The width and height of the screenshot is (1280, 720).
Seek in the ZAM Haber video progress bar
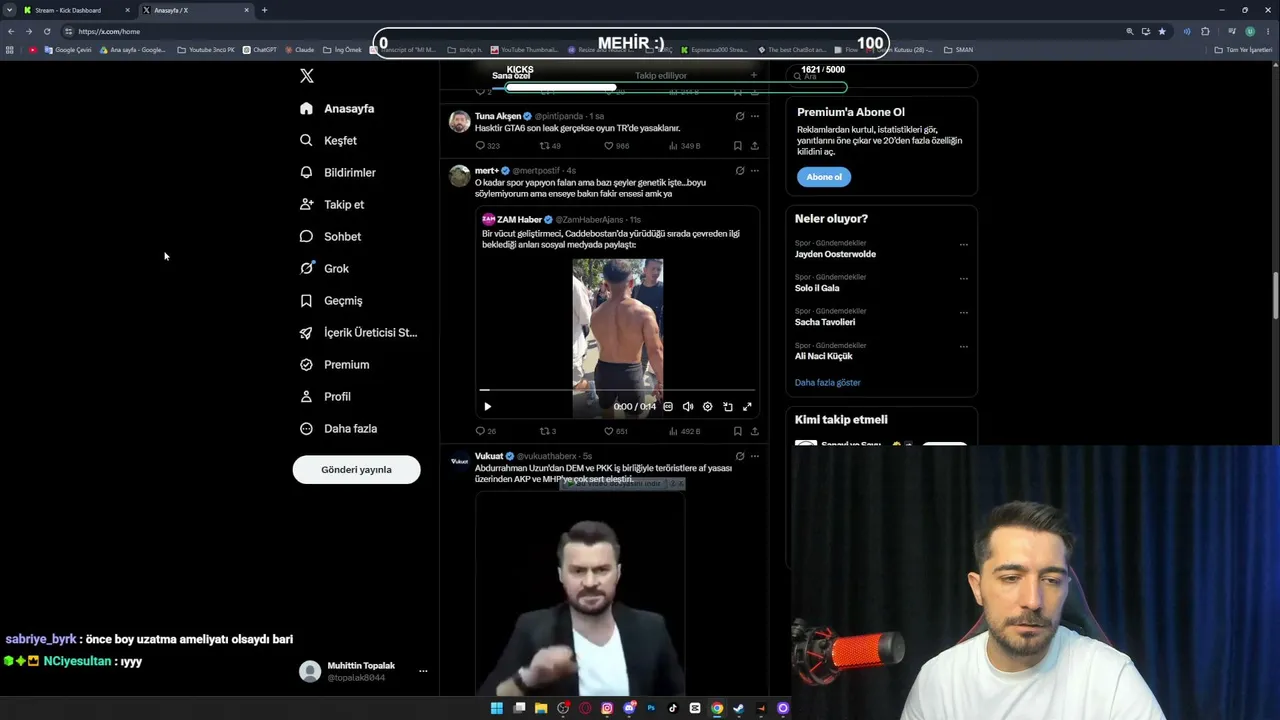click(617, 390)
